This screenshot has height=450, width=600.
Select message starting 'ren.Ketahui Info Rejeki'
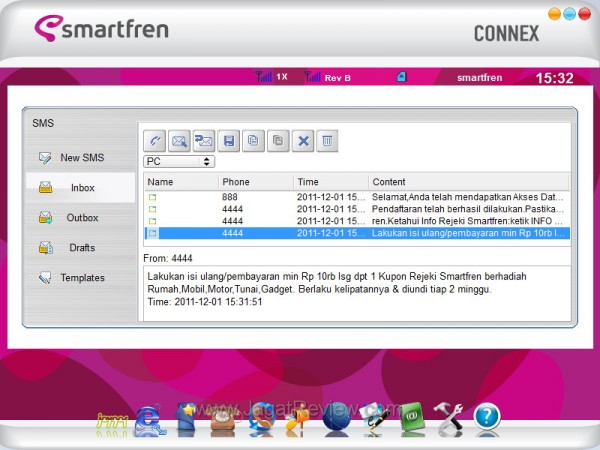click(x=357, y=221)
